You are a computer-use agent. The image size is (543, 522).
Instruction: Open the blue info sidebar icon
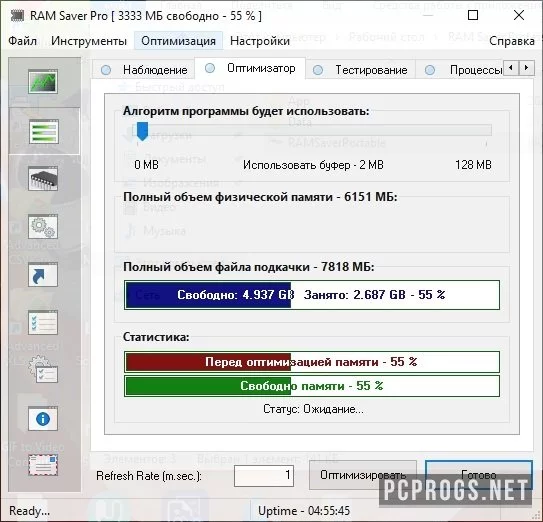(x=43, y=418)
